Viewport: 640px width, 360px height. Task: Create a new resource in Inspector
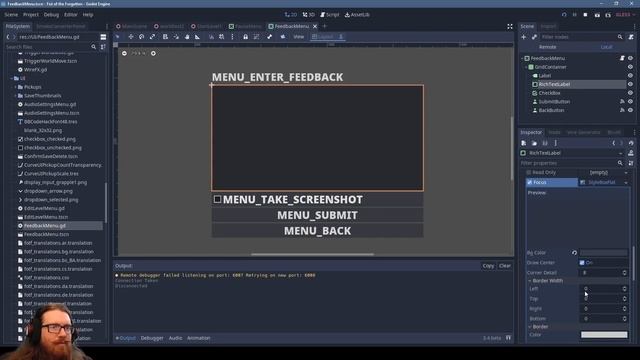(524, 143)
